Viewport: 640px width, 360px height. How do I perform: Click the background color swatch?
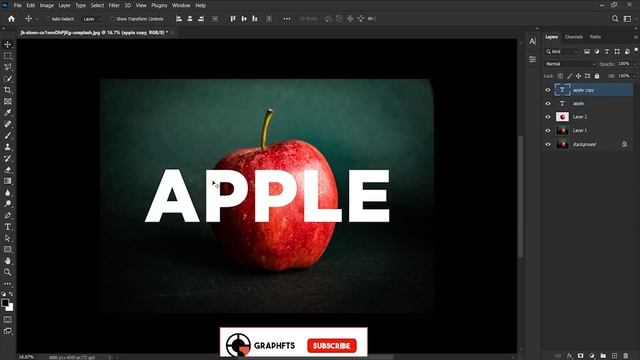click(10, 308)
